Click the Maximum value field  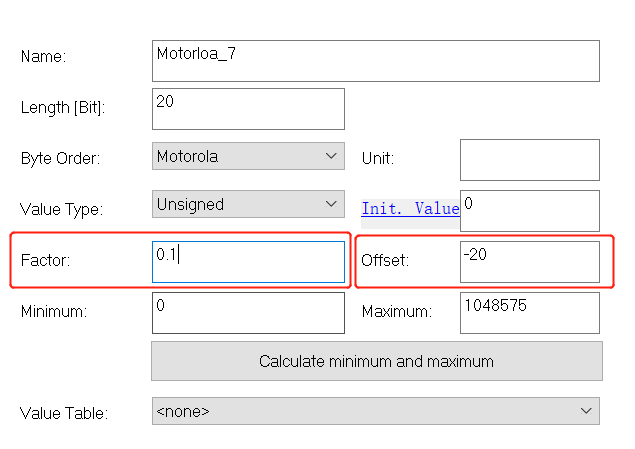(x=529, y=312)
